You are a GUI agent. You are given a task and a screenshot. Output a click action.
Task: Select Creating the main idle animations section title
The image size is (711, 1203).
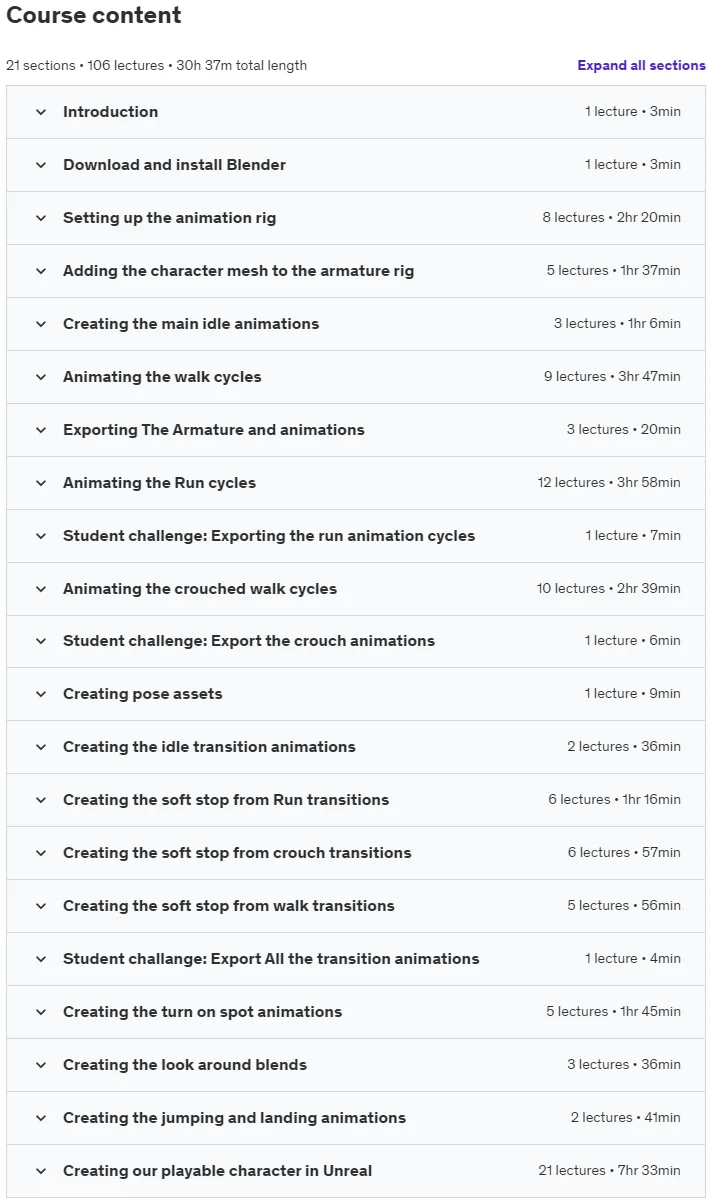(191, 324)
